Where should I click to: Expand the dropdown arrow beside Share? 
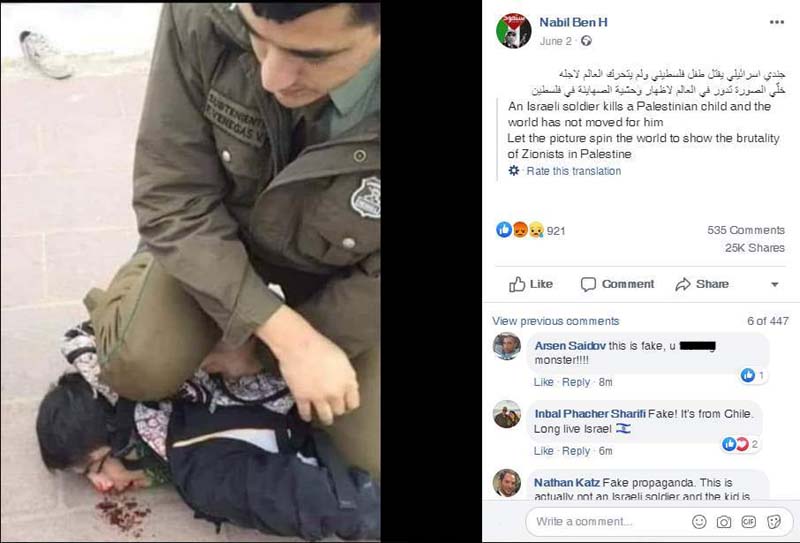(x=774, y=284)
